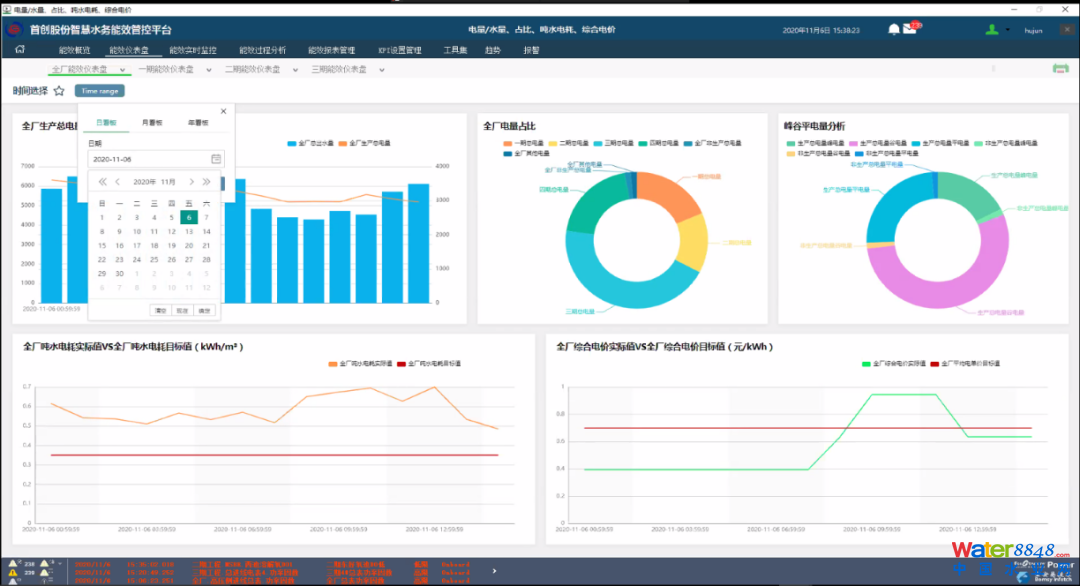1080x586 pixels.
Task: Click the home icon in navigation bar
Action: pos(21,49)
